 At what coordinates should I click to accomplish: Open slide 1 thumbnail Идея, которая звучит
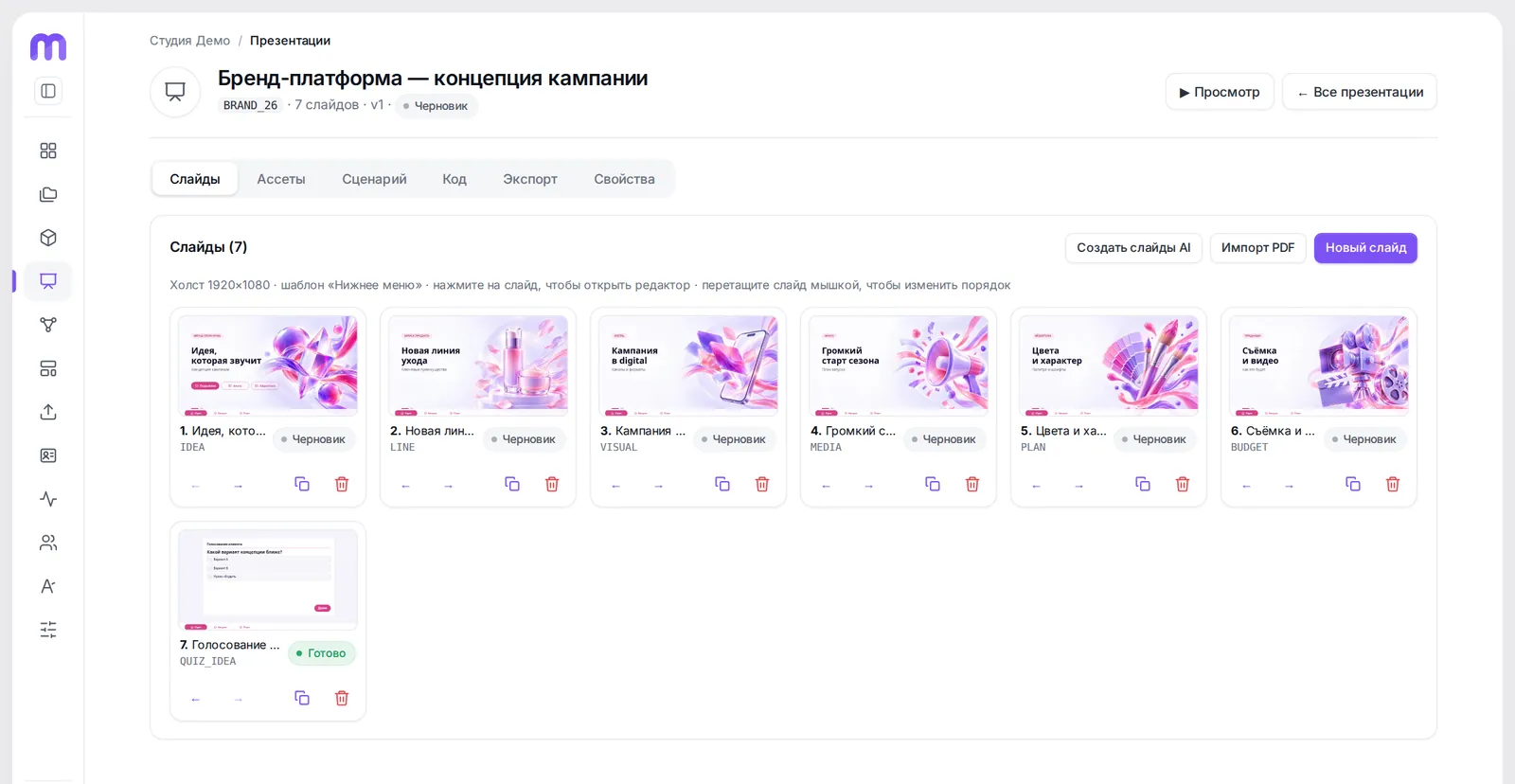(x=268, y=365)
